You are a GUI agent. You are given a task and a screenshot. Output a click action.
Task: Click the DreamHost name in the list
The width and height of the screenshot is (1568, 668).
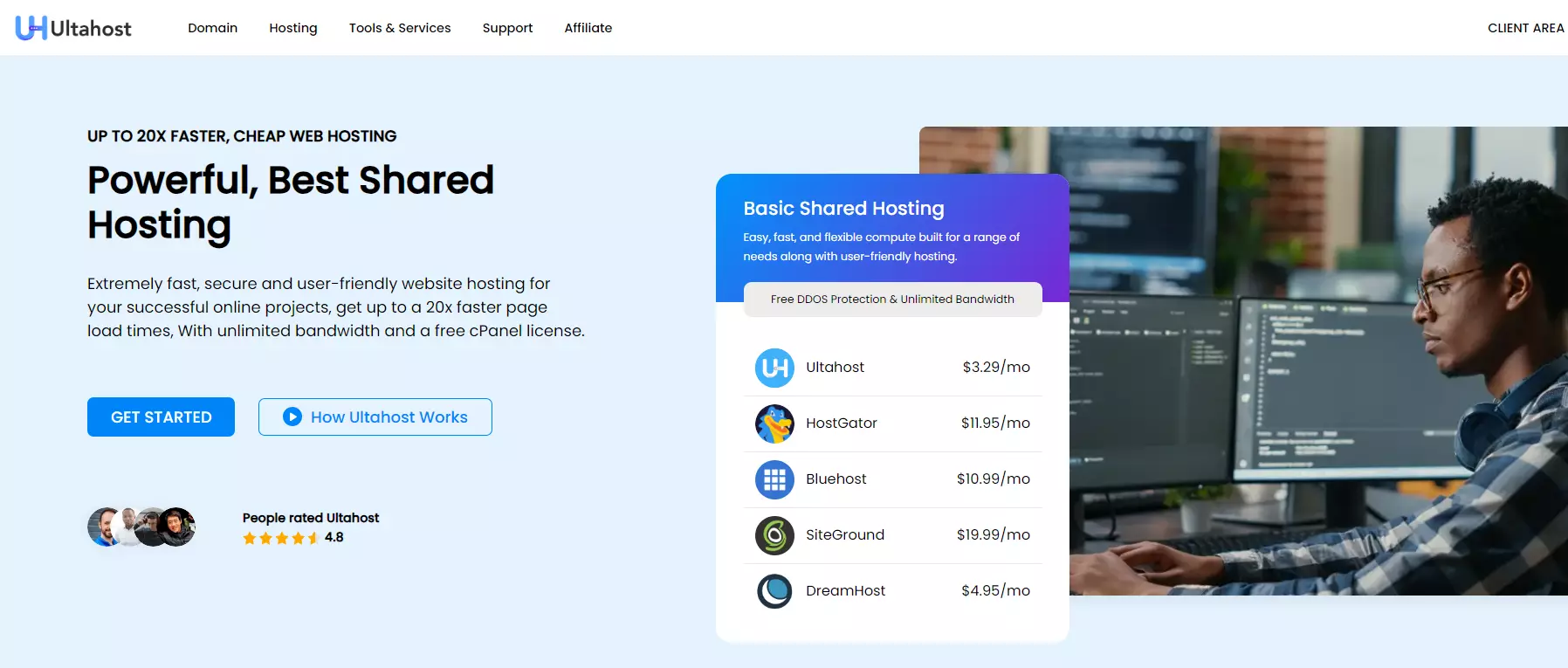tap(845, 590)
